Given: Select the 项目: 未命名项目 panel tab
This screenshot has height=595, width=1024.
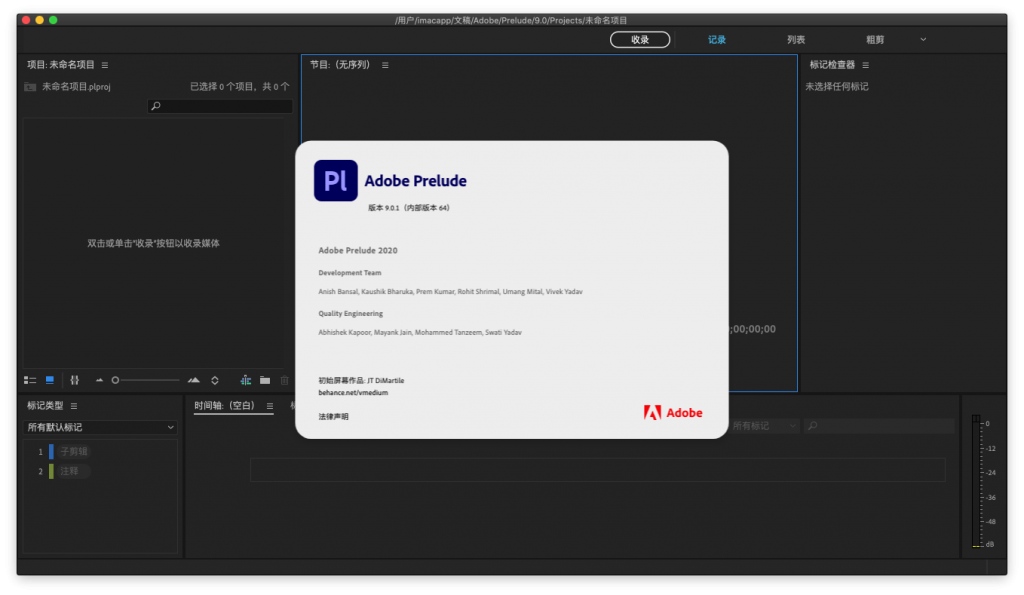Looking at the screenshot, I should (61, 65).
